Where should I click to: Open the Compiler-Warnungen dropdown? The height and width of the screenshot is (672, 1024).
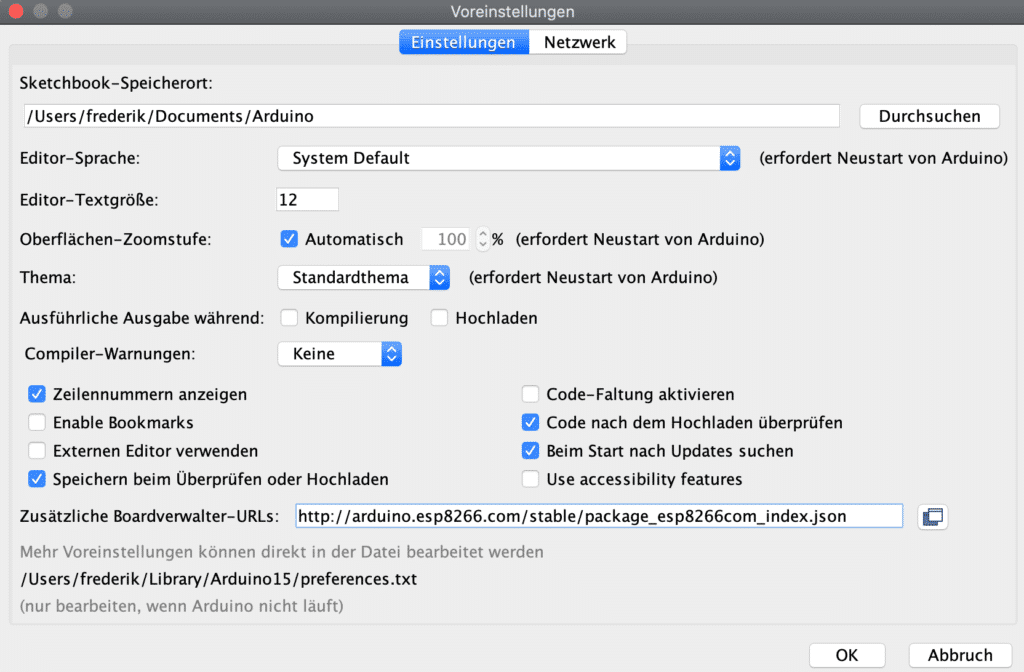(339, 354)
